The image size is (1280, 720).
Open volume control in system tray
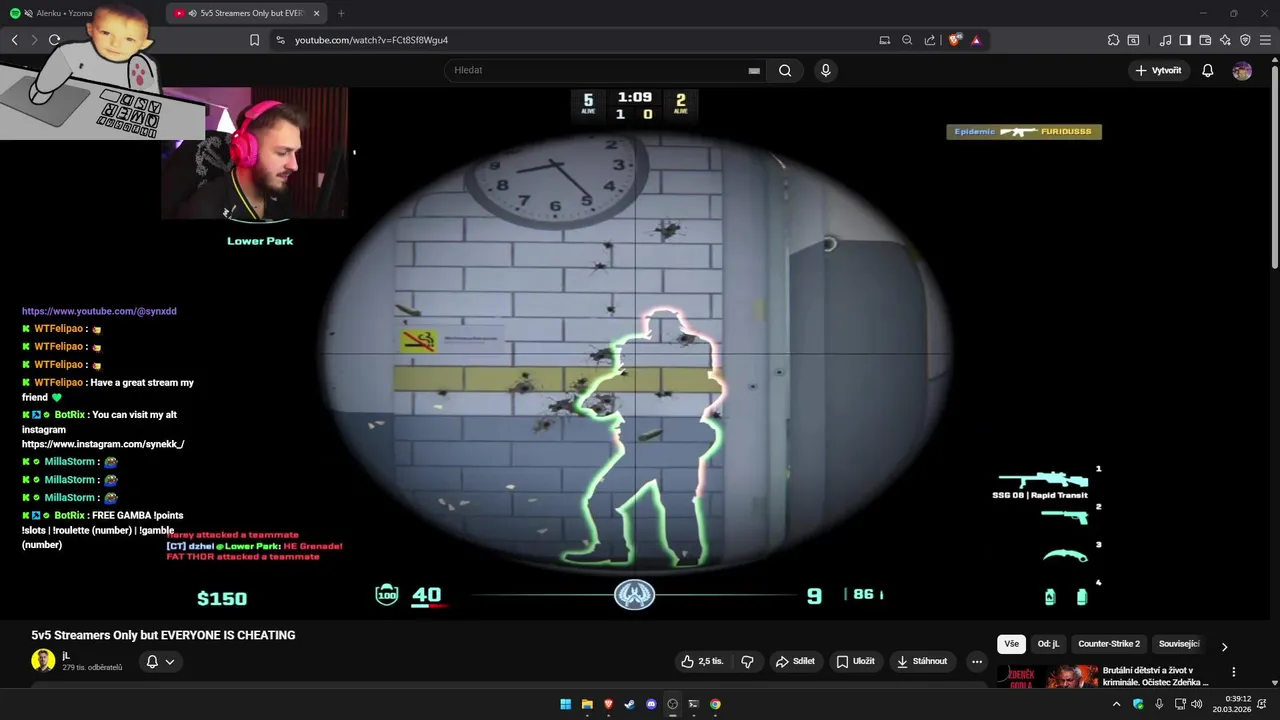1197,704
